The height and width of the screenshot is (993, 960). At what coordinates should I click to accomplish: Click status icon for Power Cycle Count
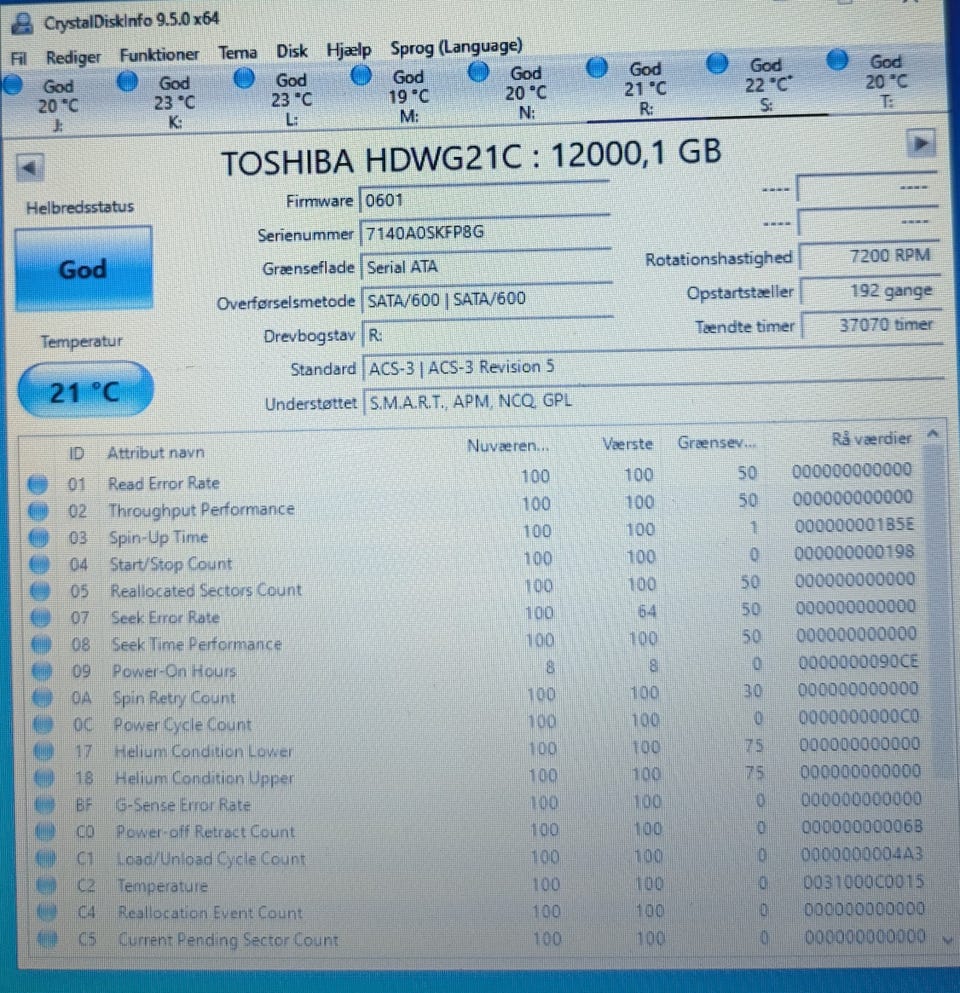pos(44,724)
